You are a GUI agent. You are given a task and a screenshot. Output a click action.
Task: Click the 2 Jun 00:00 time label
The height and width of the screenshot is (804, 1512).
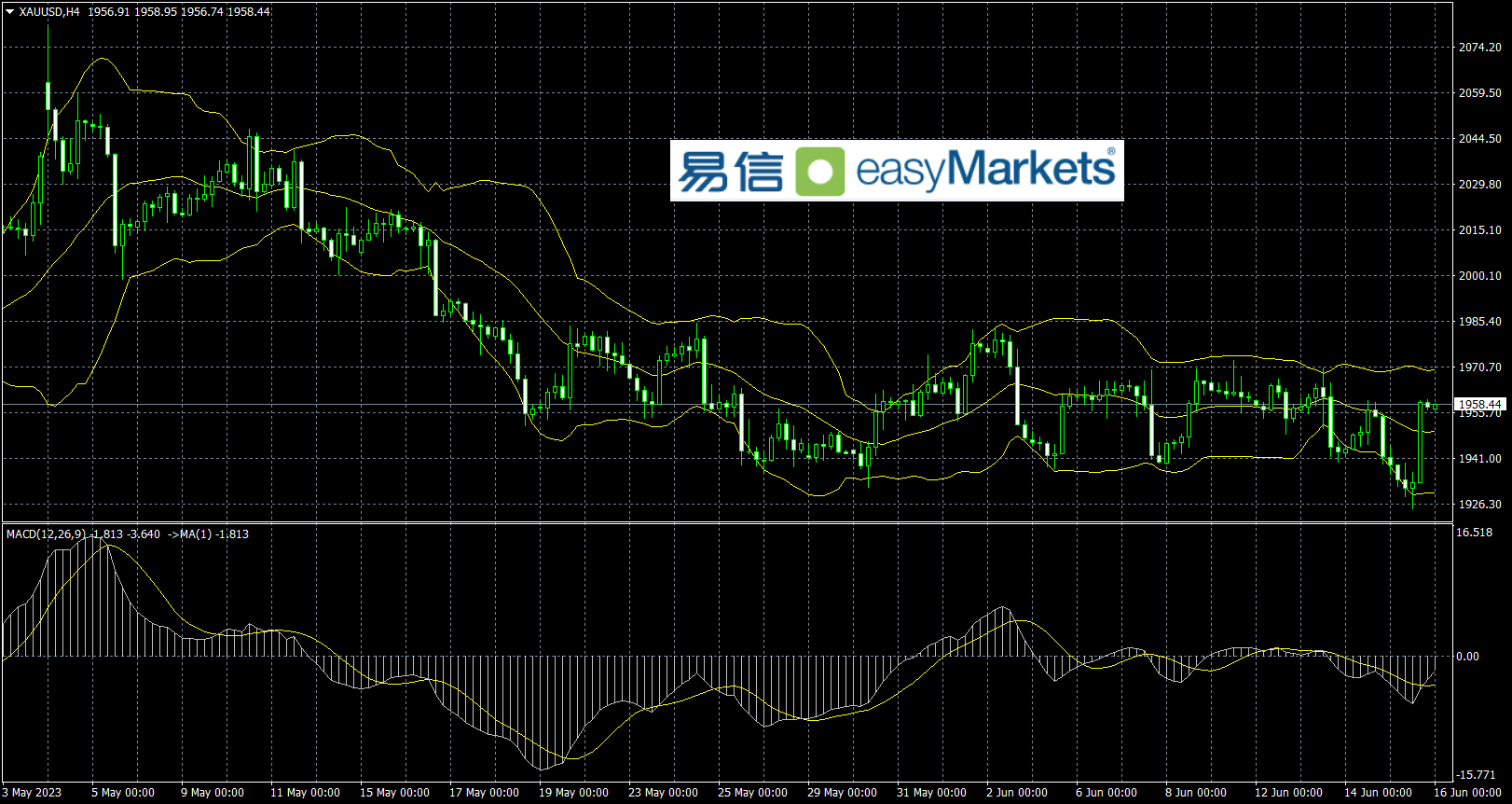1017,793
